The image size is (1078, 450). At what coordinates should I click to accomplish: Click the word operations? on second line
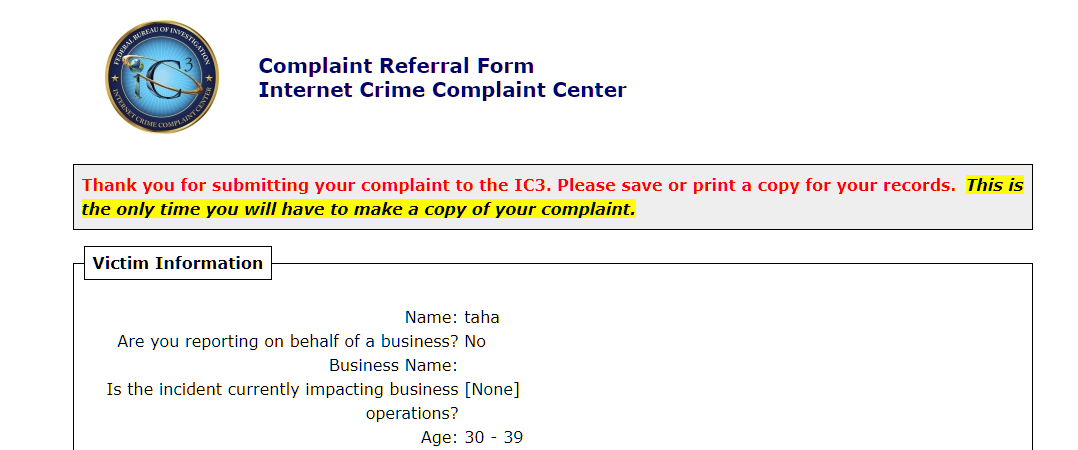tap(412, 414)
